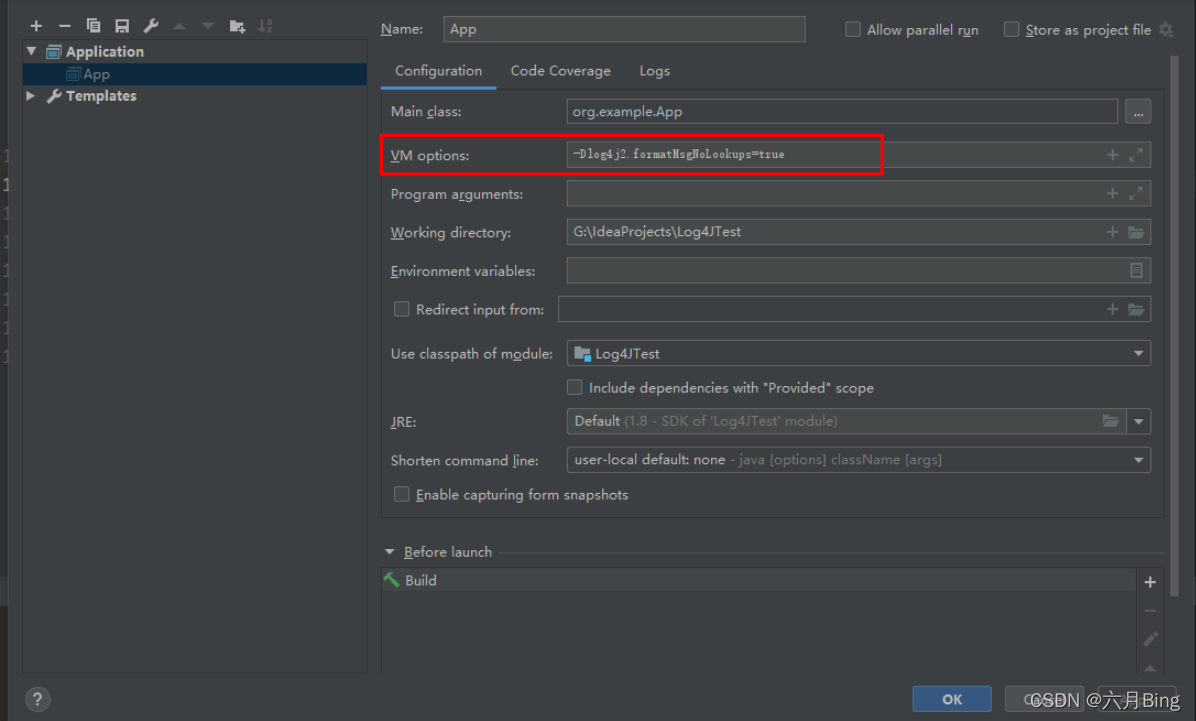
Task: Click into the Main class field
Action: (842, 111)
